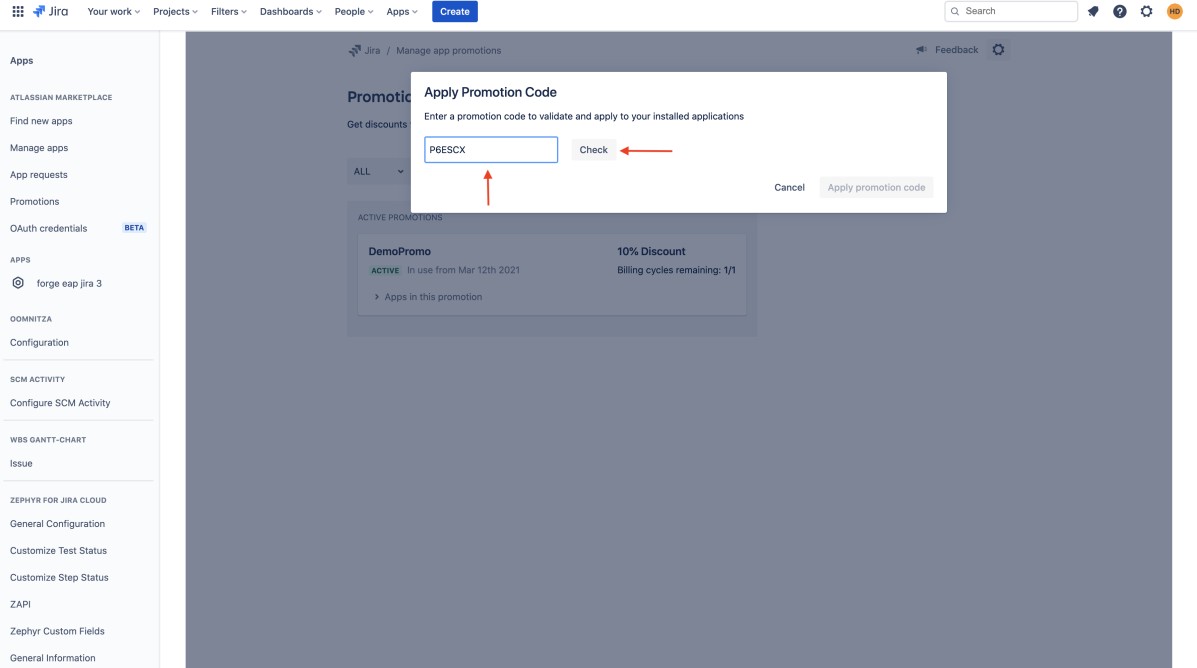Cancel the Apply Promotion Code dialog

pyautogui.click(x=789, y=187)
